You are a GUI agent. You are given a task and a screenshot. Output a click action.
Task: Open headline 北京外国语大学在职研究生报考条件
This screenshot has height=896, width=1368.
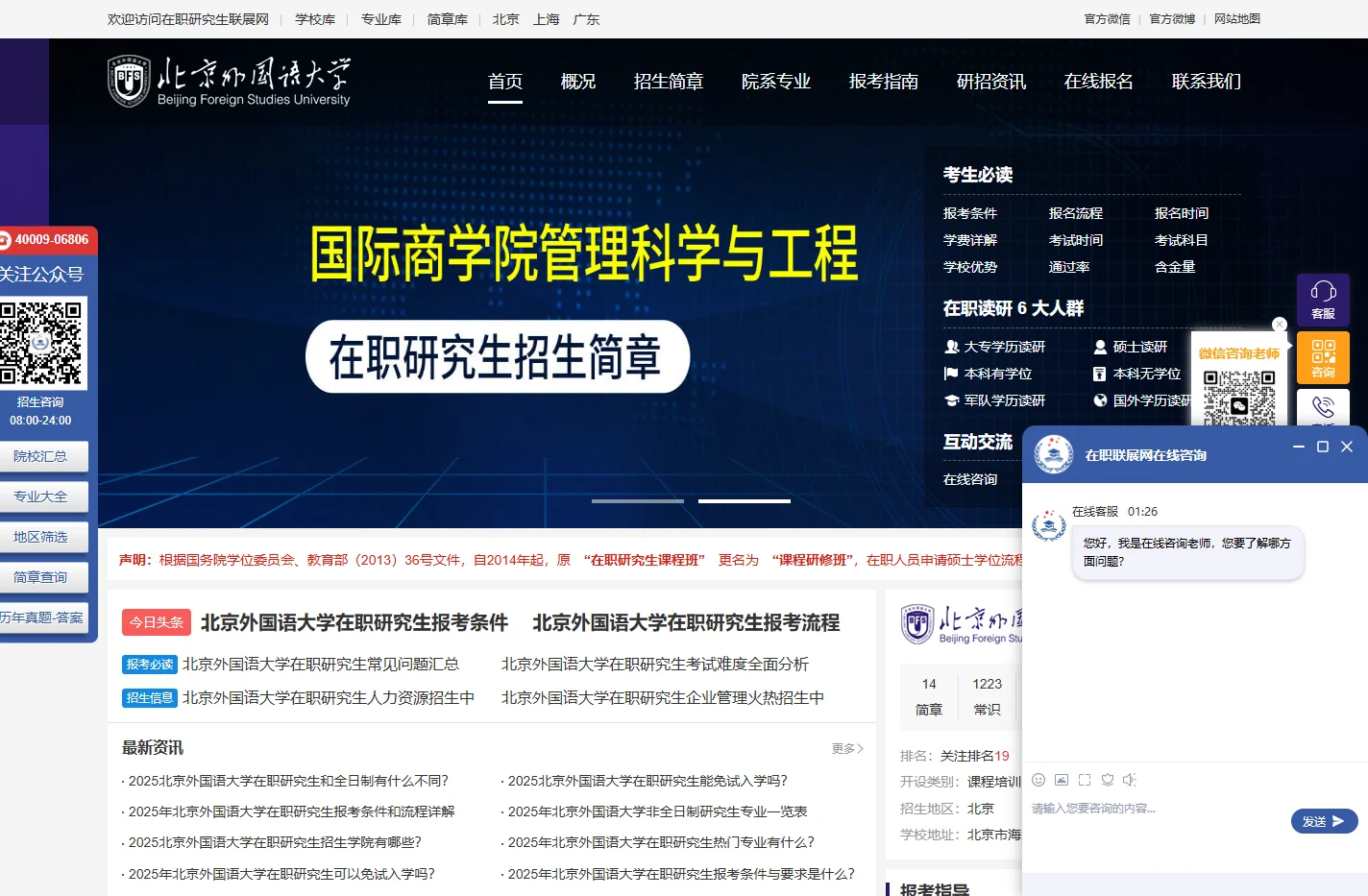click(x=354, y=622)
